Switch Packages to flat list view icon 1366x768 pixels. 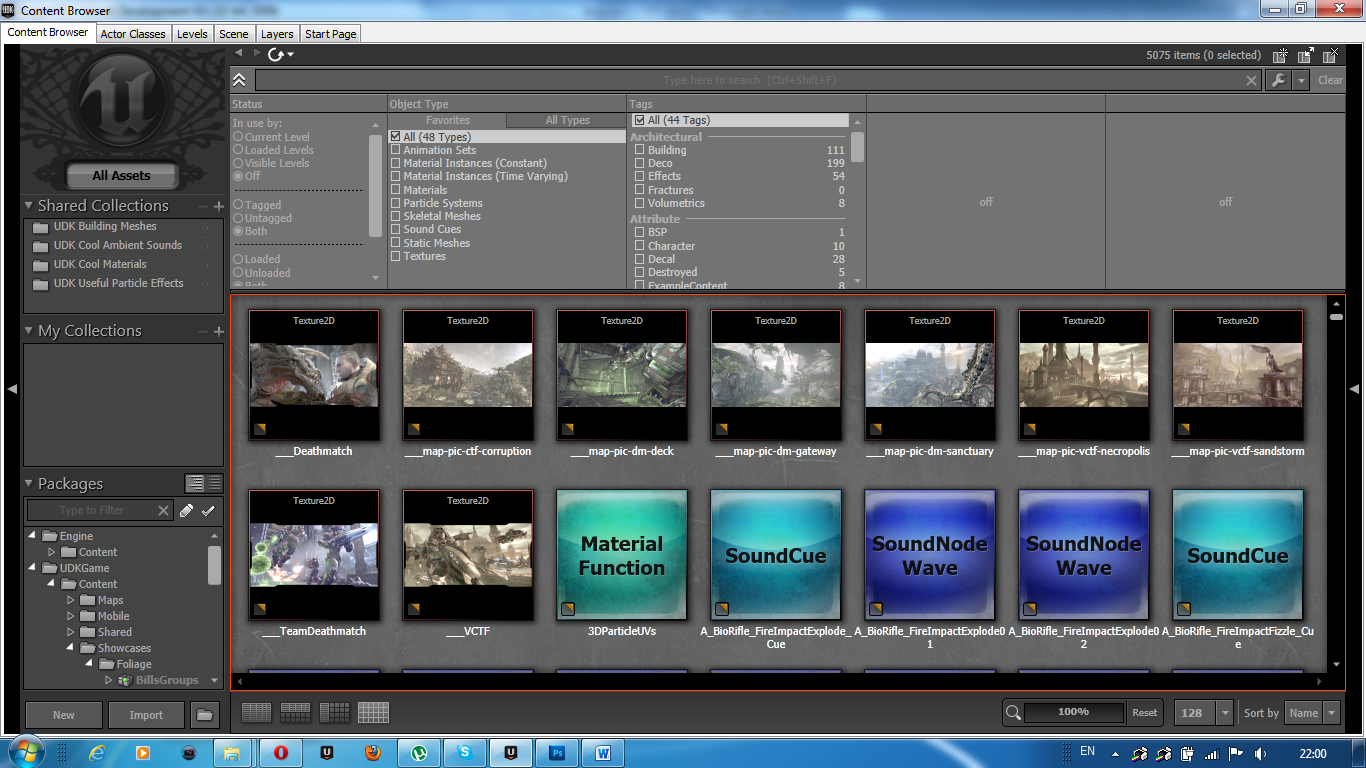coord(214,483)
